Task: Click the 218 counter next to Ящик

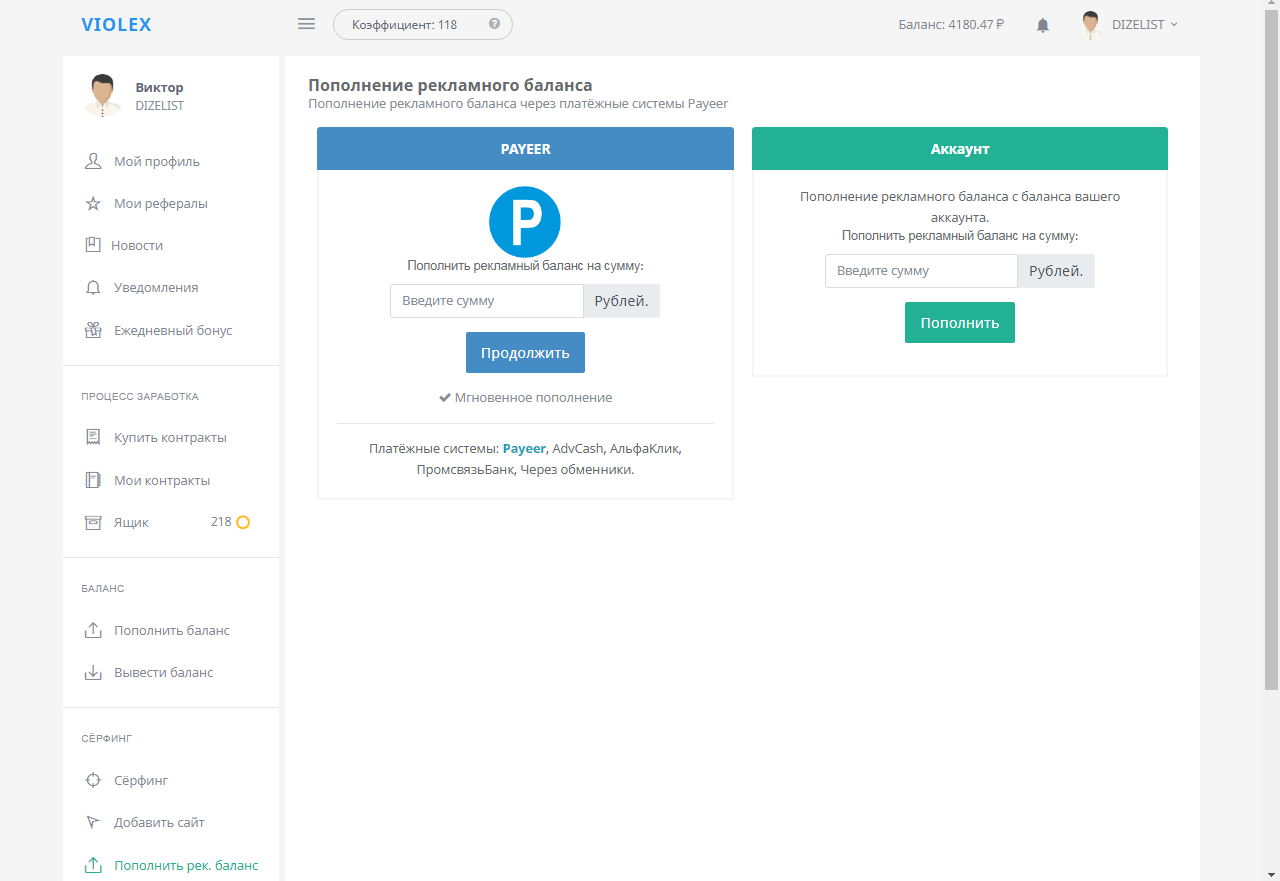Action: [x=221, y=522]
